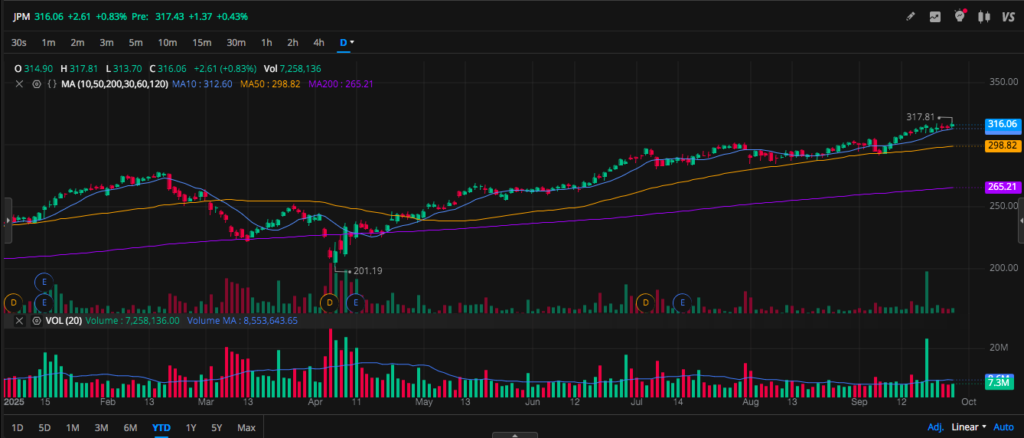Open the chart indicators icon

click(x=935, y=16)
